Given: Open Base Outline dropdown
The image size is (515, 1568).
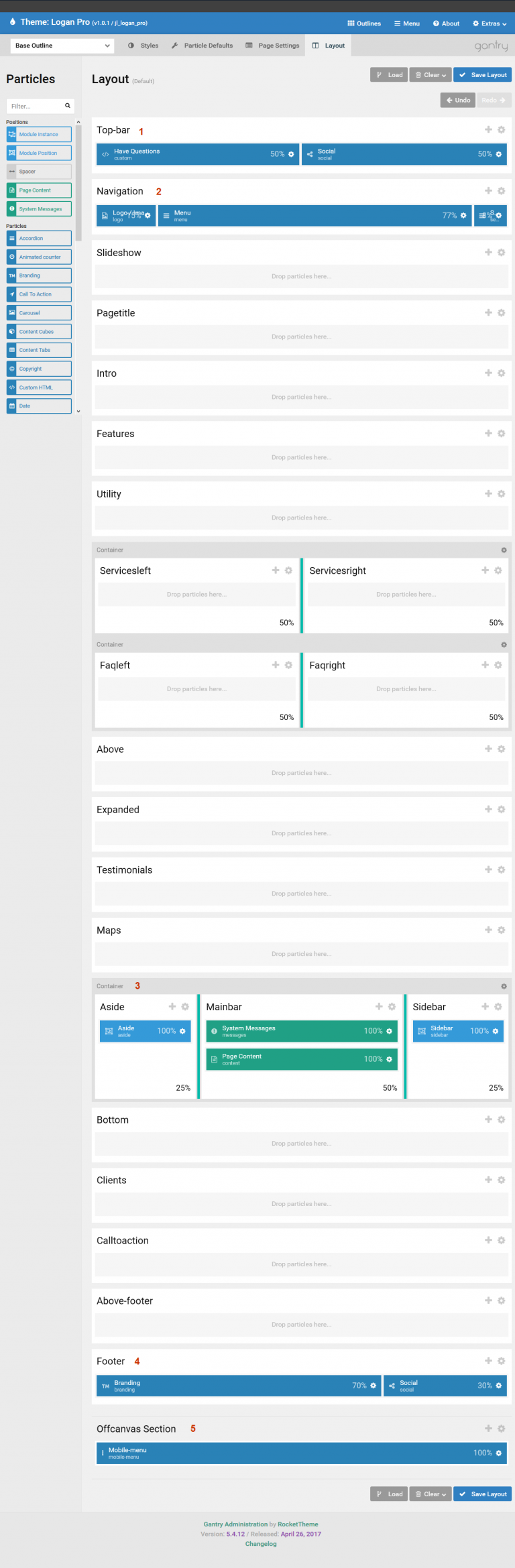Looking at the screenshot, I should pos(62,46).
